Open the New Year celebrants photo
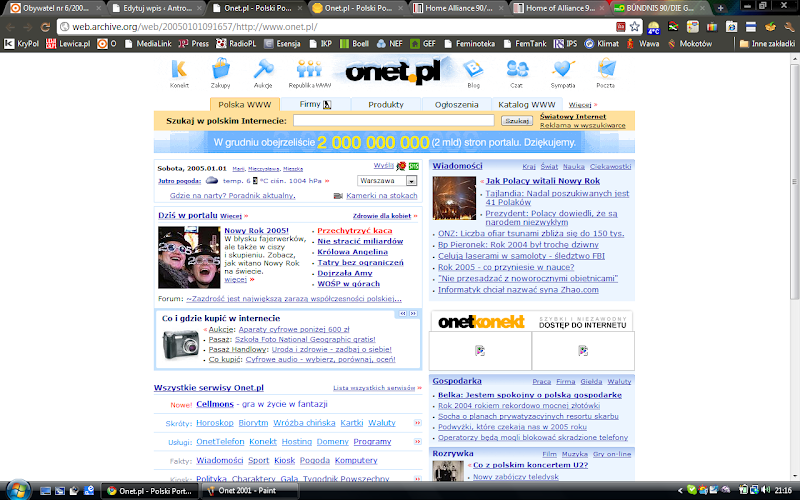Image resolution: width=800 pixels, height=500 pixels. pos(189,258)
